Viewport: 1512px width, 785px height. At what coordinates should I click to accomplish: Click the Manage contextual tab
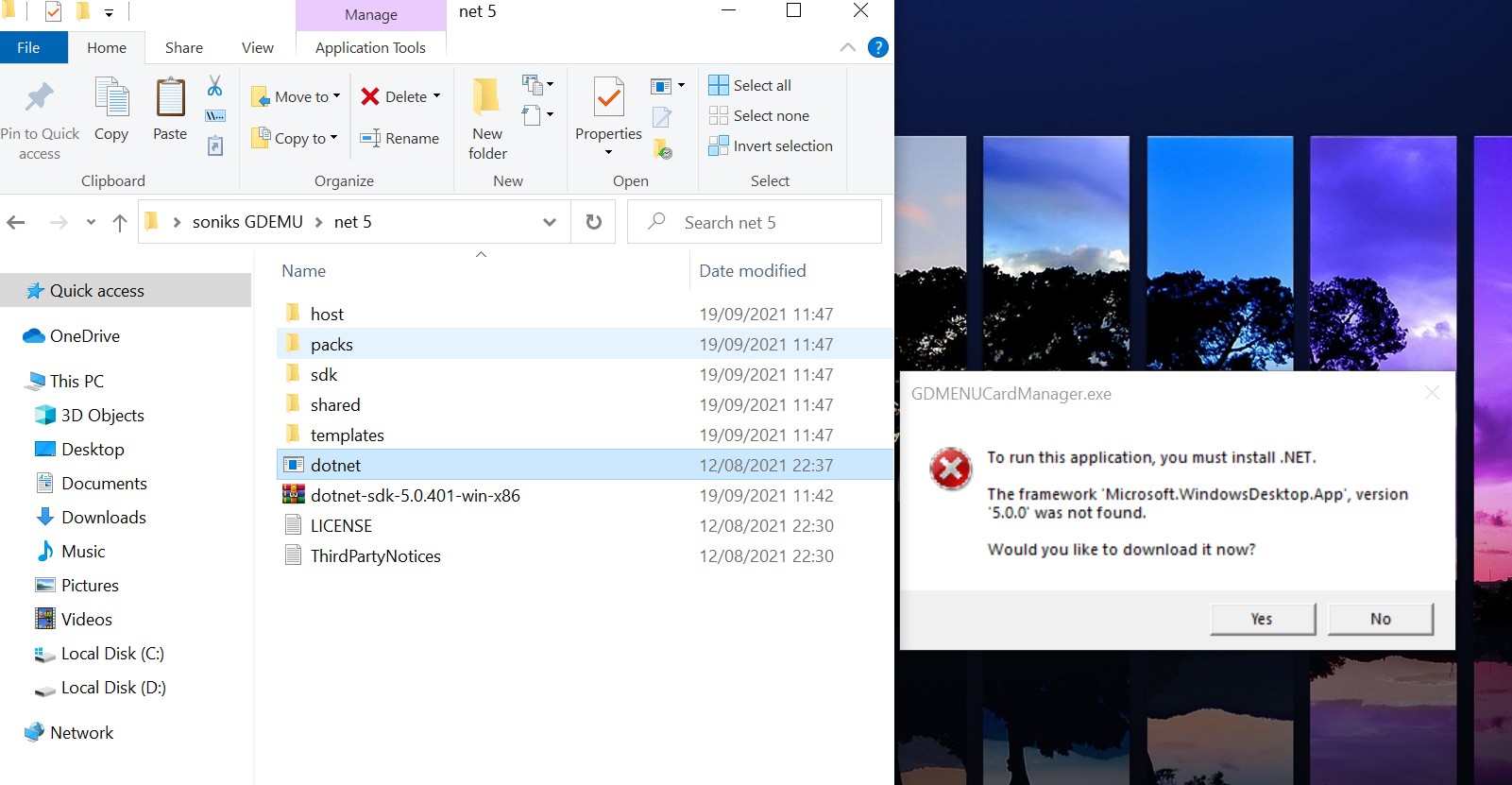click(371, 15)
